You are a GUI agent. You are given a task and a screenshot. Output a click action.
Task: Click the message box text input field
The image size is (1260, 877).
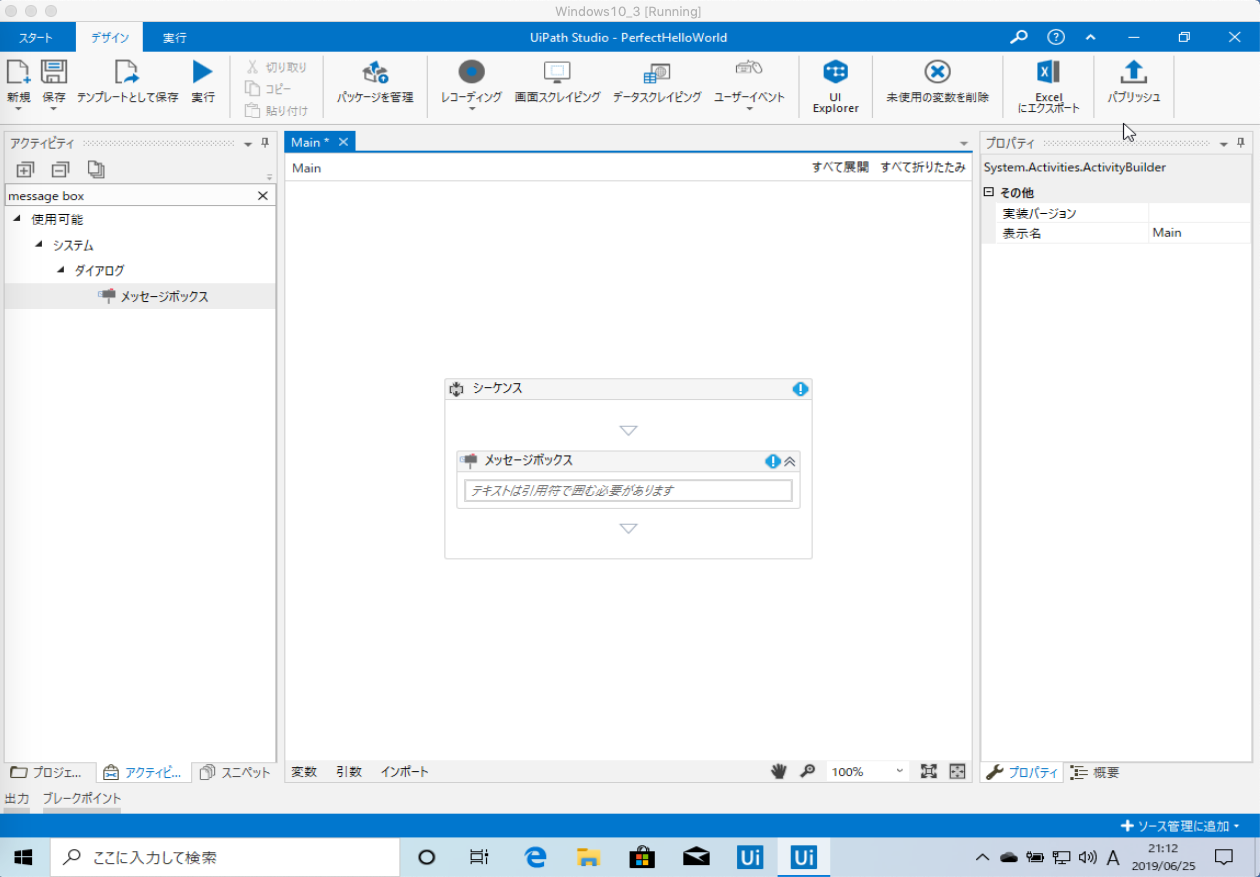pos(628,491)
